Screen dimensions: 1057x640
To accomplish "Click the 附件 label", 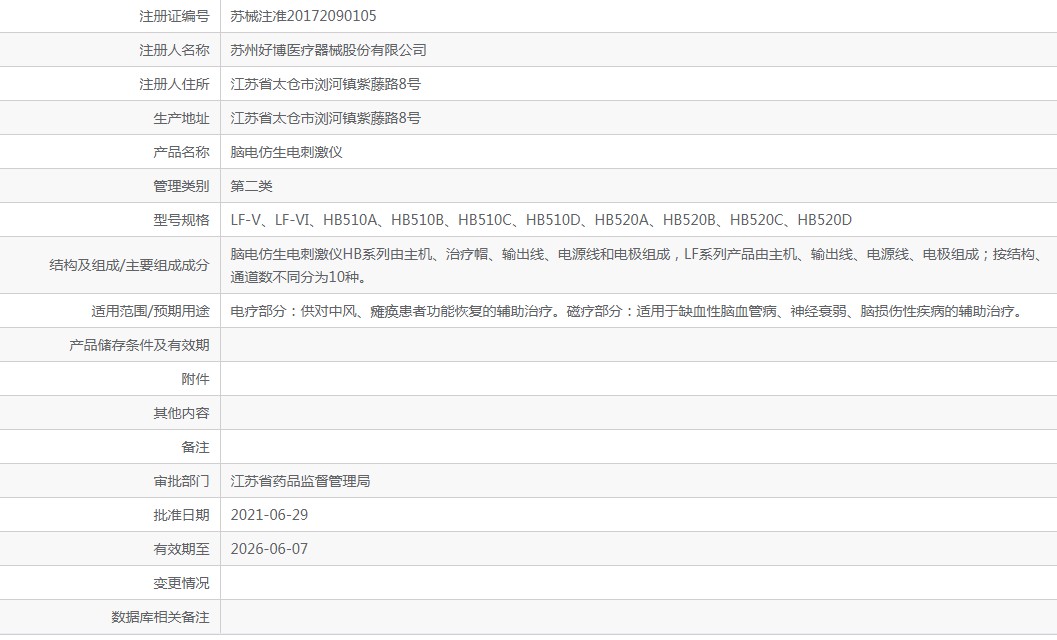I will [195, 379].
